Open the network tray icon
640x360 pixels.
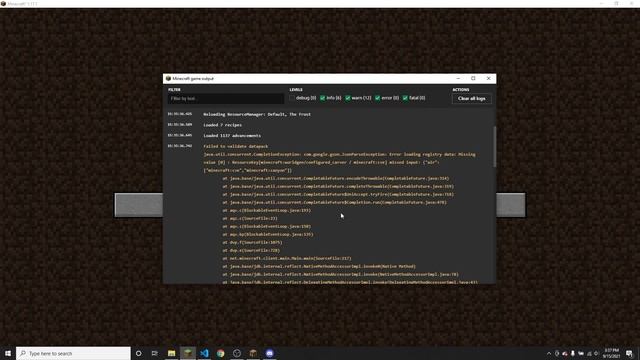[589, 353]
